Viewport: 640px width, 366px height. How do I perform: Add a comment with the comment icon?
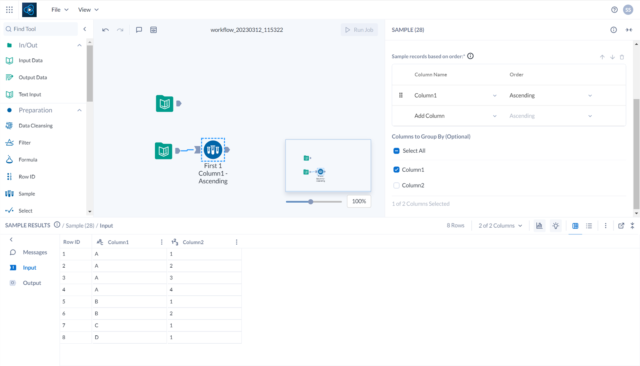139,30
